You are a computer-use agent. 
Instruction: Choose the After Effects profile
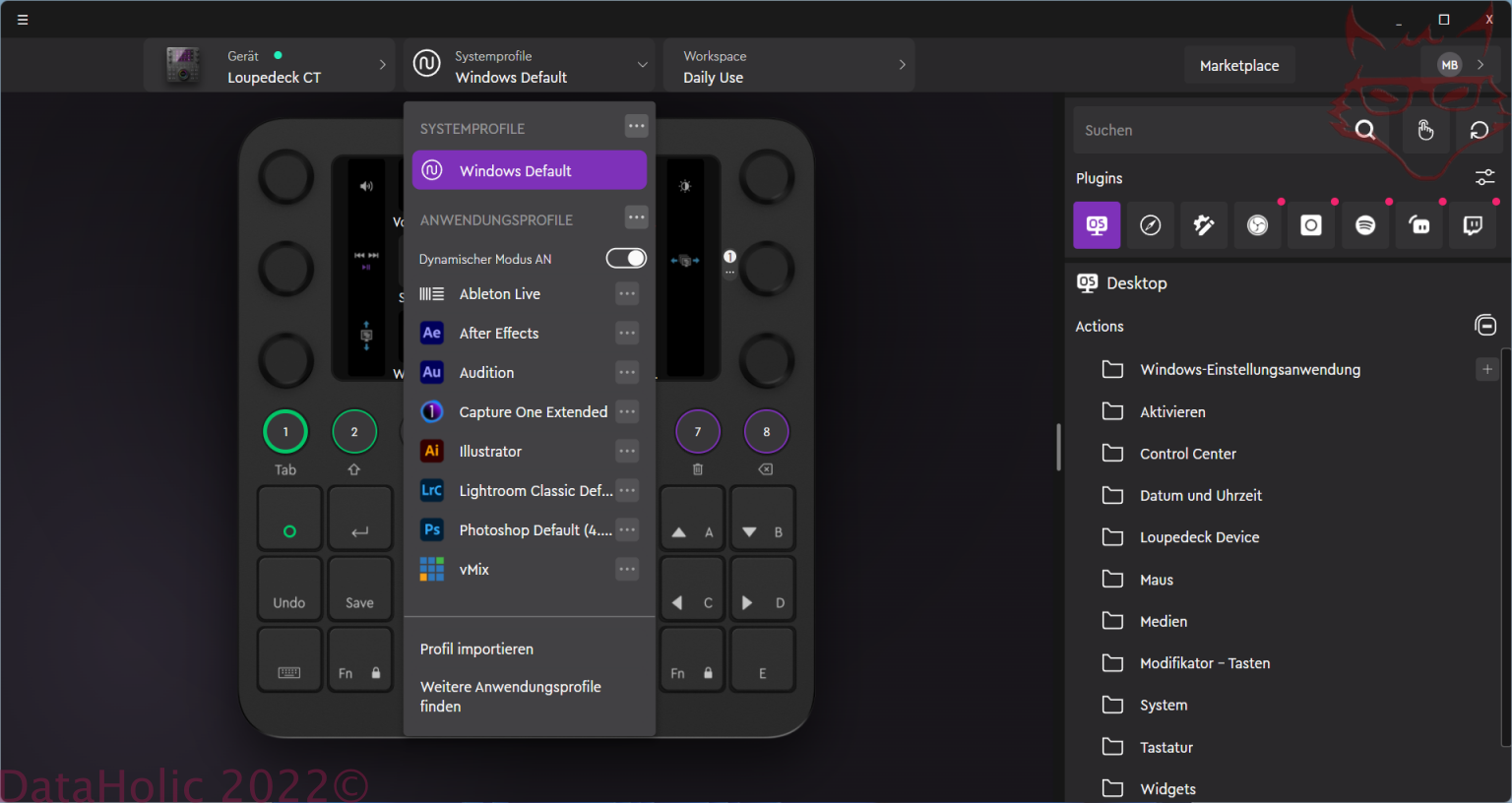pos(499,333)
